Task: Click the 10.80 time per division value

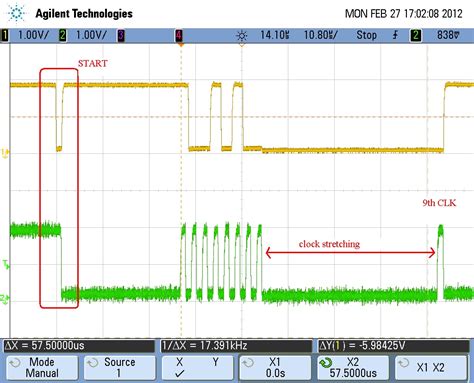Action: tap(321, 35)
